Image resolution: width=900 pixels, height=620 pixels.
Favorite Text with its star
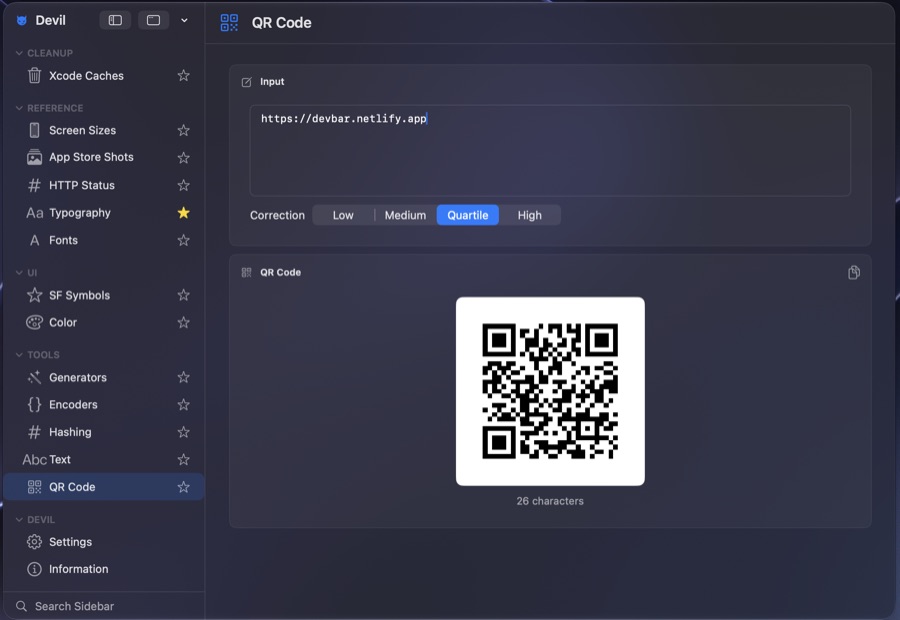pos(184,459)
